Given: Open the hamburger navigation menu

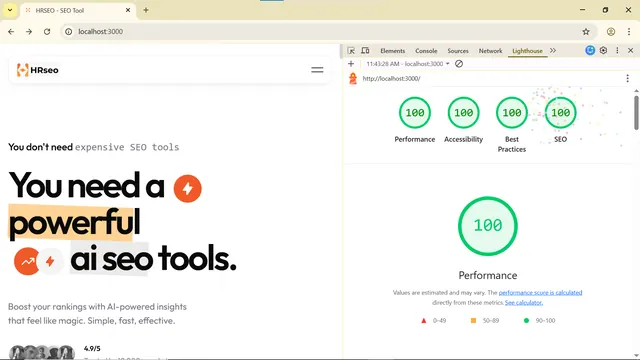Looking at the screenshot, I should [x=317, y=70].
